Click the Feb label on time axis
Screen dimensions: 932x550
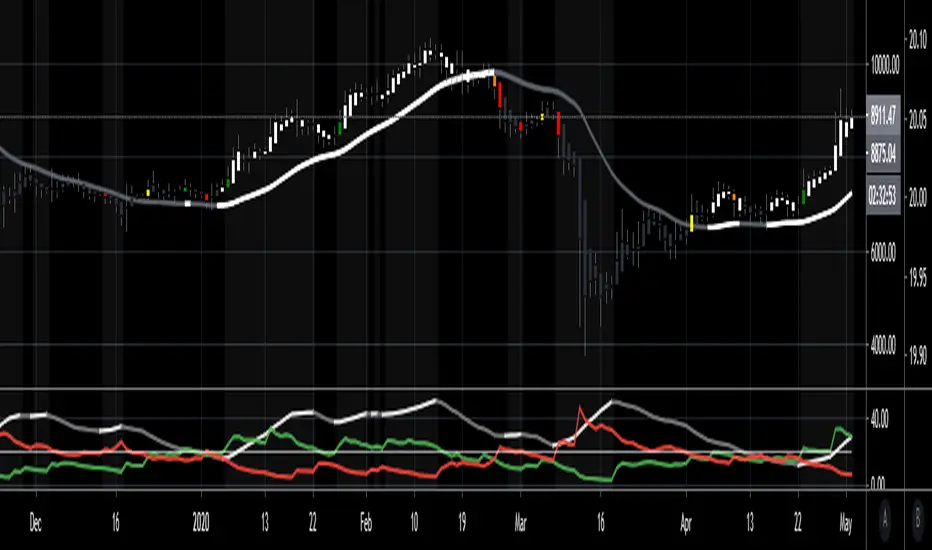366,523
